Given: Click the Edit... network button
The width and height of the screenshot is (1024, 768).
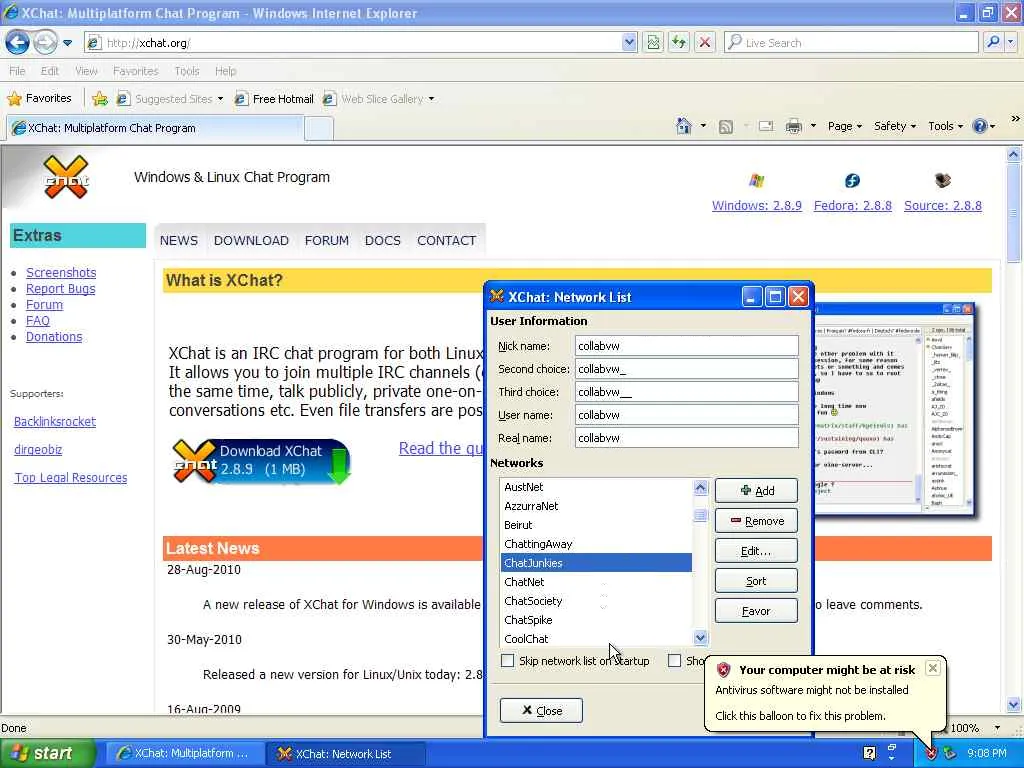Looking at the screenshot, I should [x=756, y=551].
